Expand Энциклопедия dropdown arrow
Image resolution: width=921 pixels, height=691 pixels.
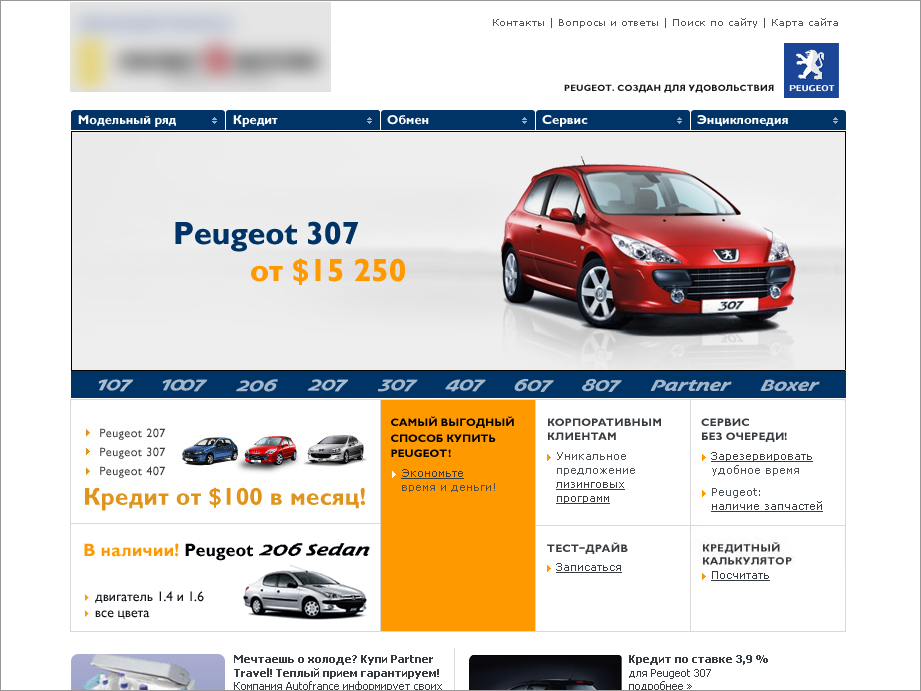(x=835, y=120)
